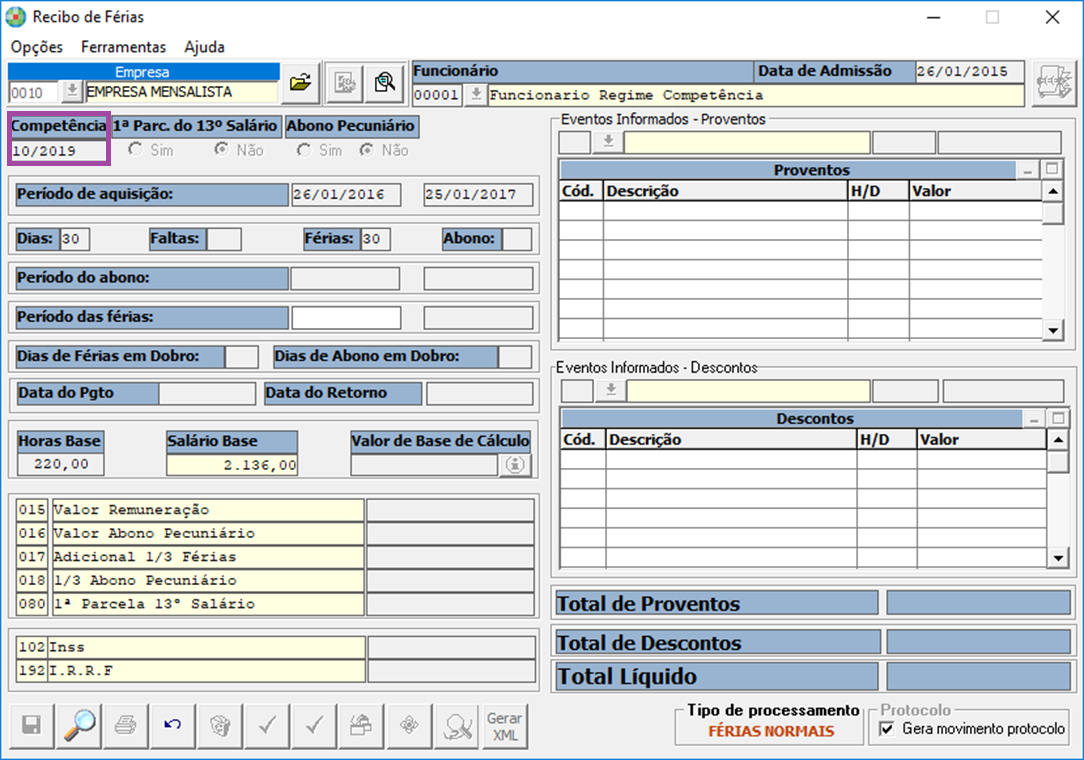This screenshot has width=1084, height=760.
Task: Click the Competência field 10/2019
Action: tap(59, 151)
